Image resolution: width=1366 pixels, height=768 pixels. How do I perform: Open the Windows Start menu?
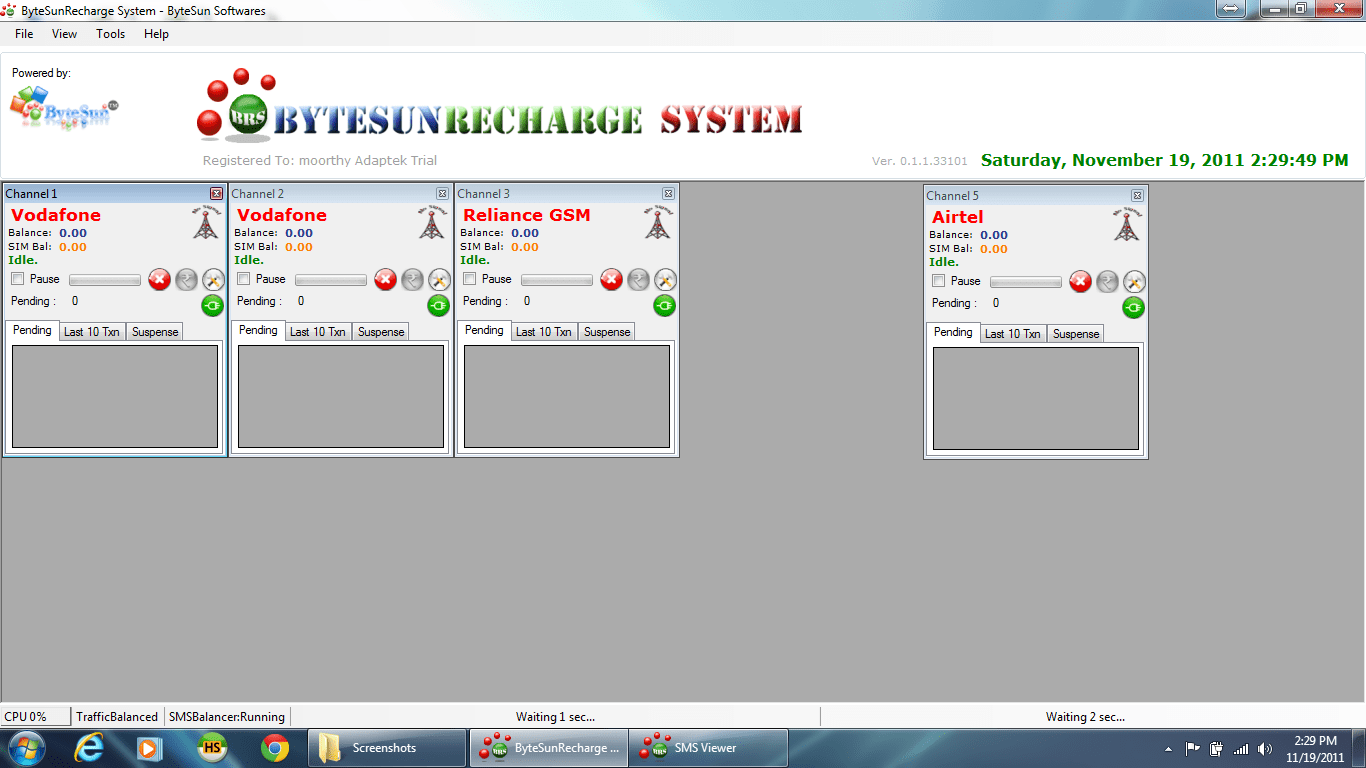pyautogui.click(x=26, y=747)
